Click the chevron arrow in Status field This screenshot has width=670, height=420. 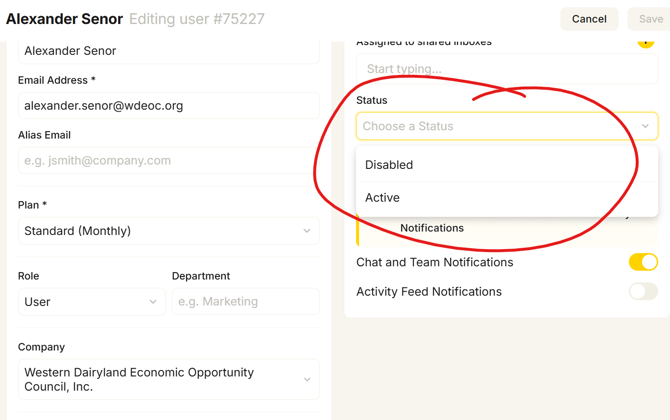click(645, 126)
